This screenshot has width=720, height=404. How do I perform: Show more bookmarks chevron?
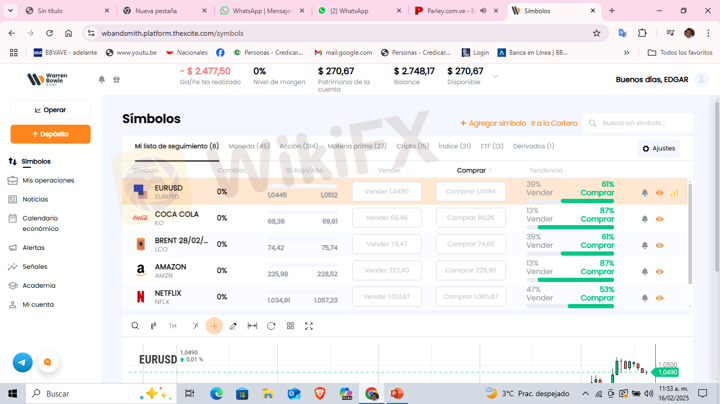[626, 53]
